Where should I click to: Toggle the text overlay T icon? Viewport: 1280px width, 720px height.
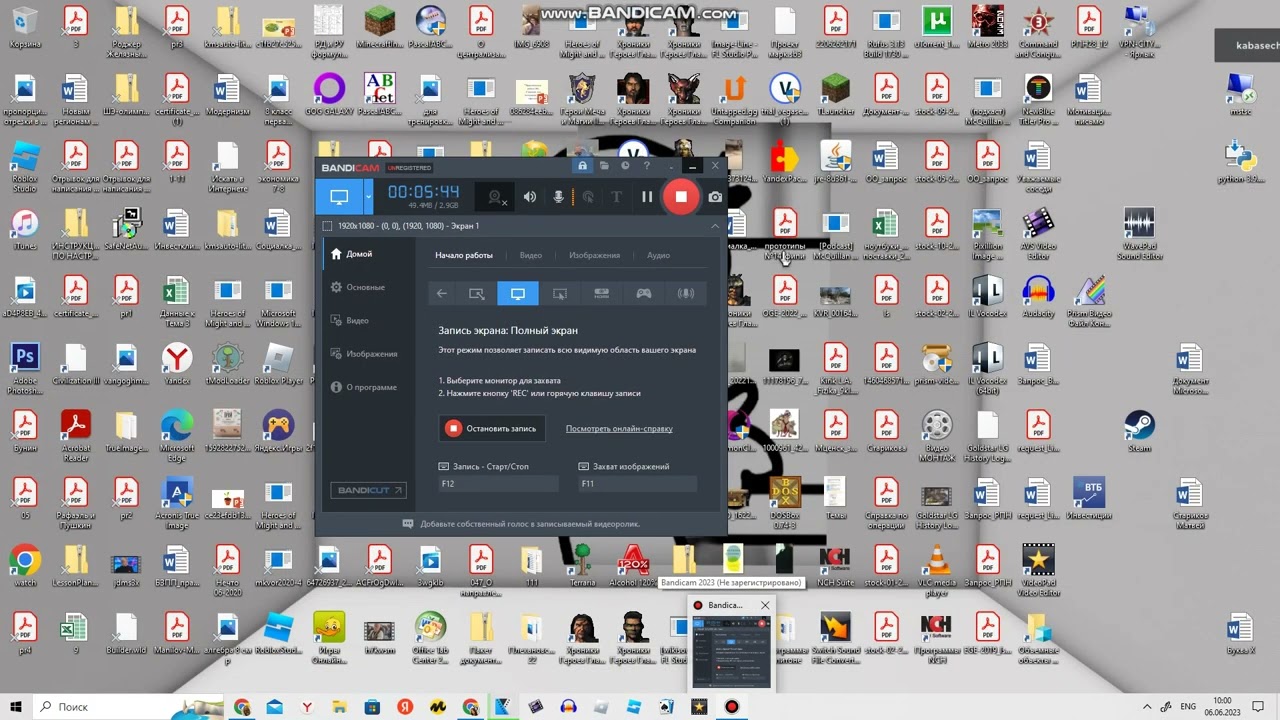(x=617, y=197)
